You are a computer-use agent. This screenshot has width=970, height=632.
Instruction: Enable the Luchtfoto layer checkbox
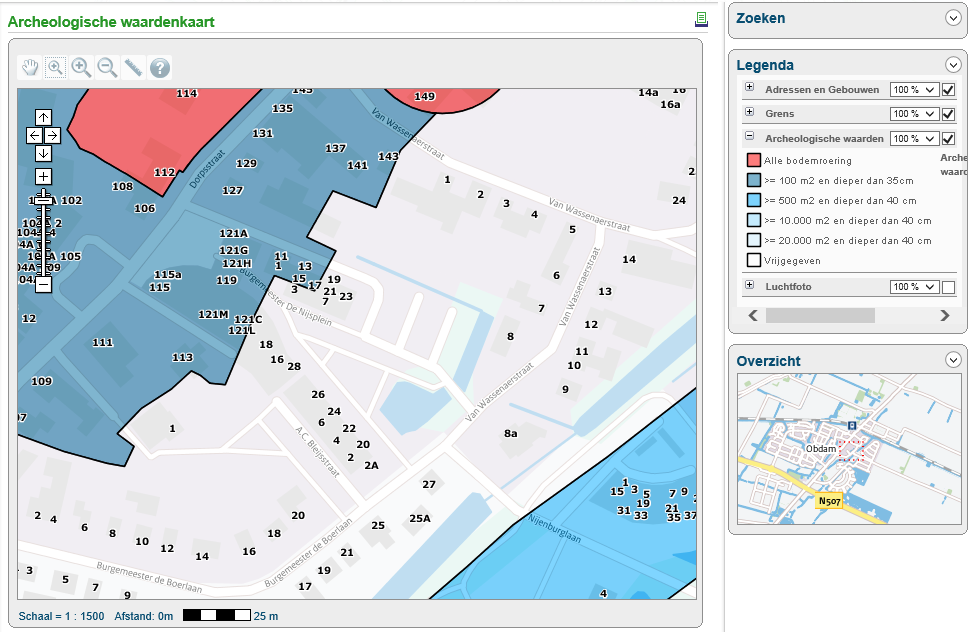[948, 287]
